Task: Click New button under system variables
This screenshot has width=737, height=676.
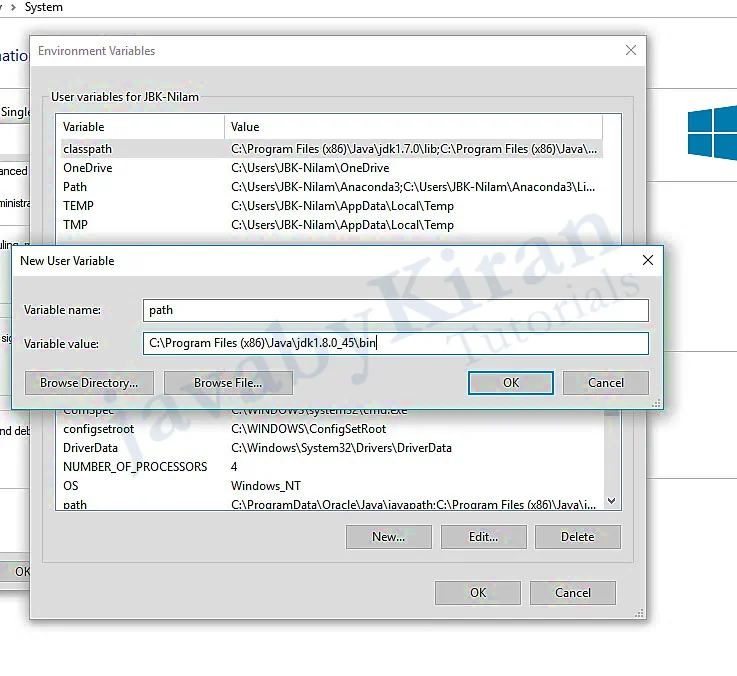Action: [389, 537]
